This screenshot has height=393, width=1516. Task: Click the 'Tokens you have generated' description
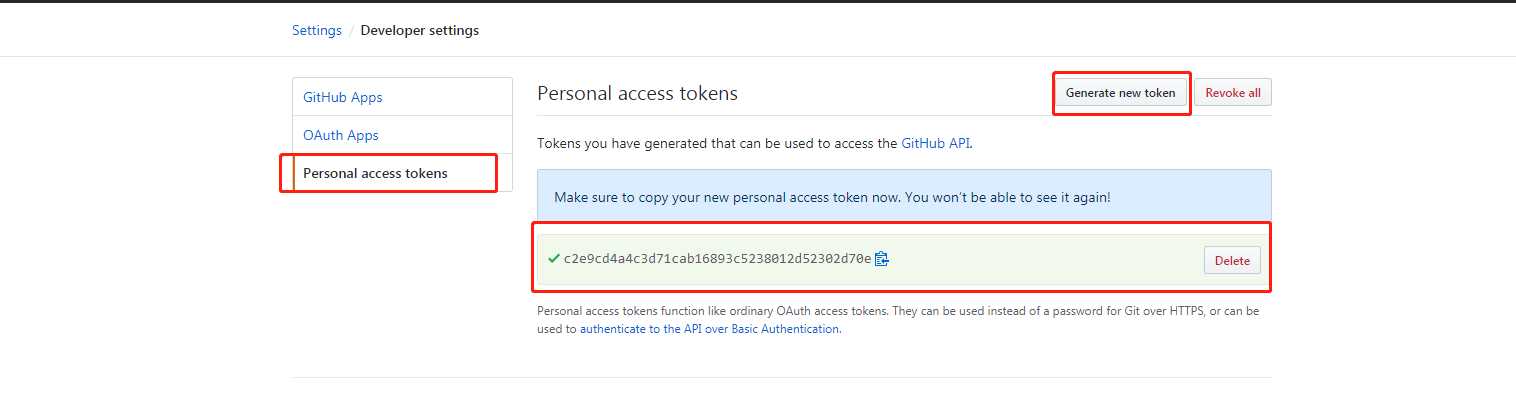[755, 143]
